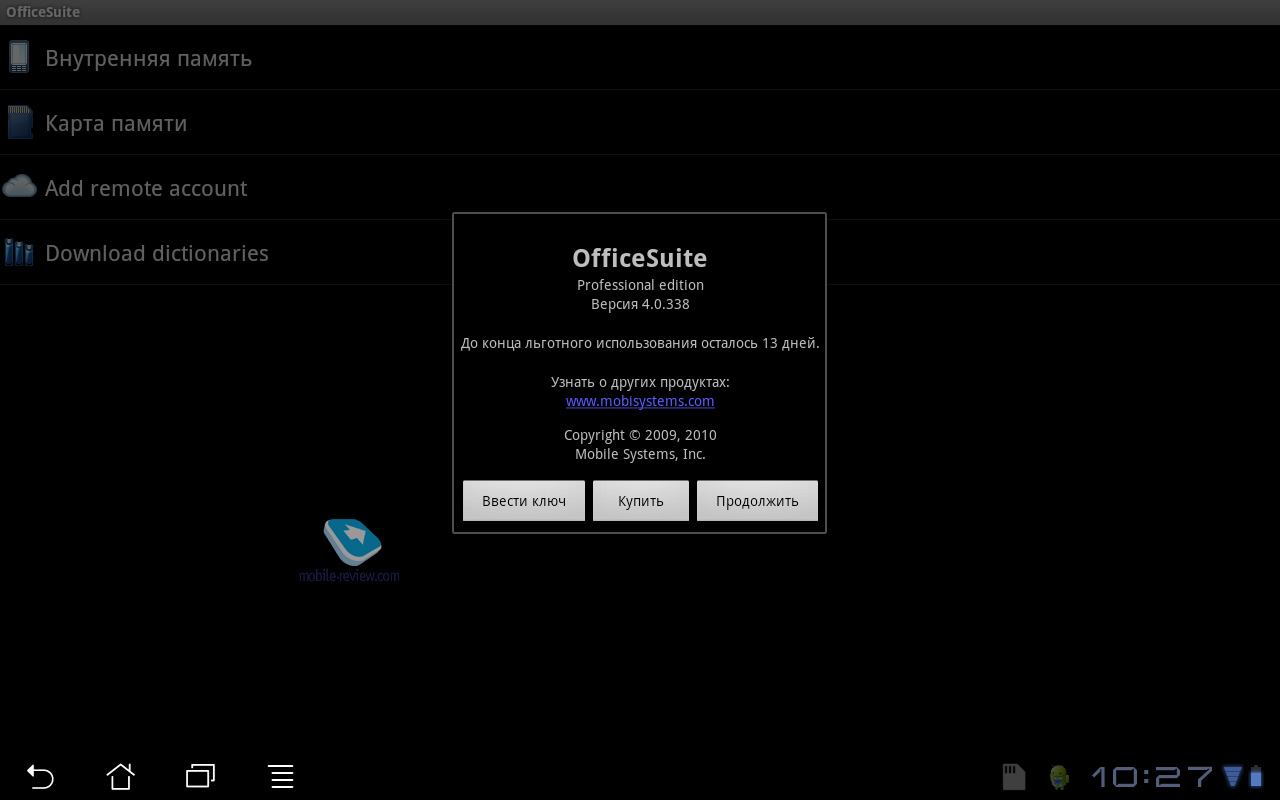This screenshot has height=800, width=1280.
Task: Open the Recent apps icon
Action: [x=201, y=776]
